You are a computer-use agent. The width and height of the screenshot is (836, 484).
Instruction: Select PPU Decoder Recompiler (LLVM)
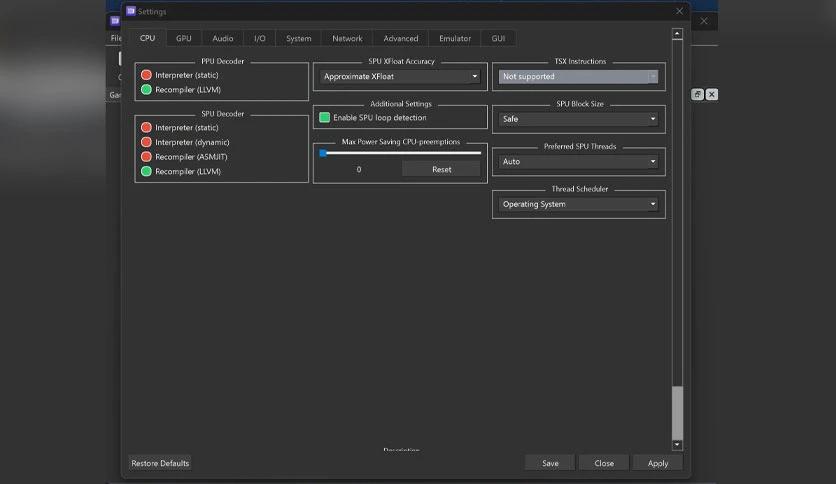coord(181,90)
